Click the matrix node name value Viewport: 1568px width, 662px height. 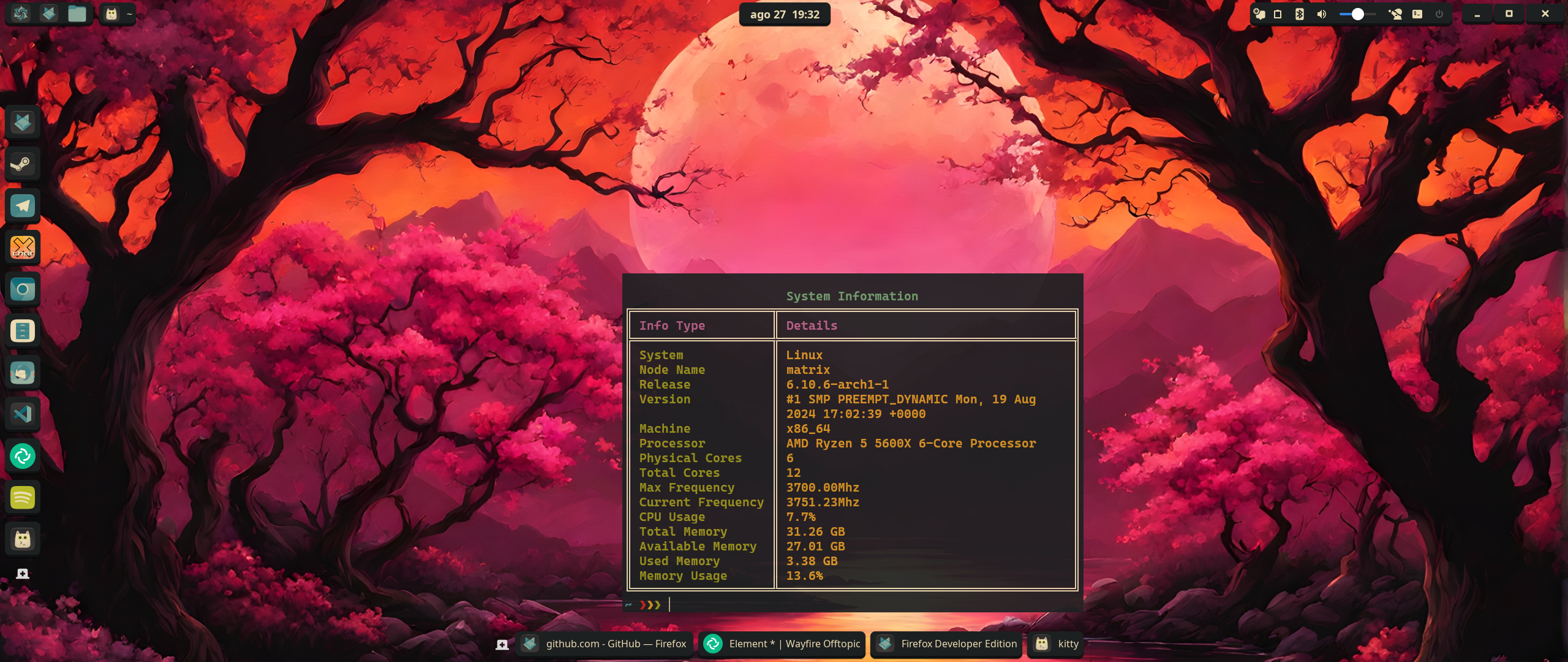808,370
